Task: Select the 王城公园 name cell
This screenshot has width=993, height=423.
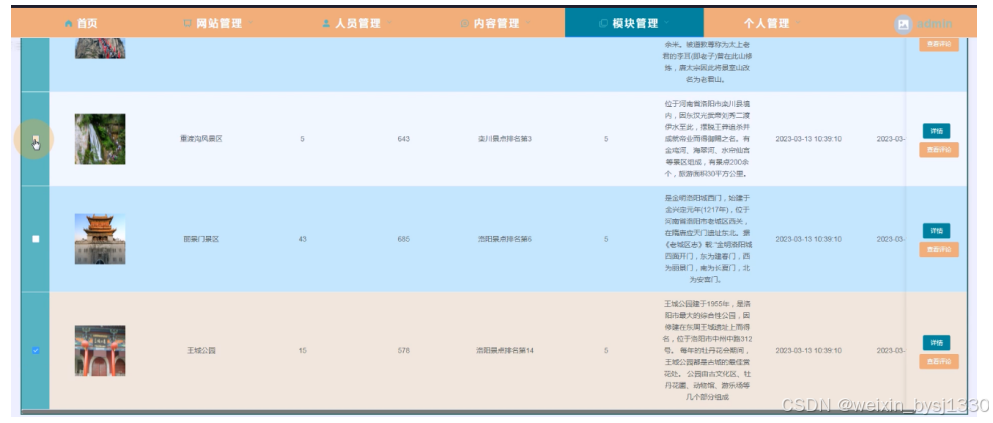Action: 201,350
